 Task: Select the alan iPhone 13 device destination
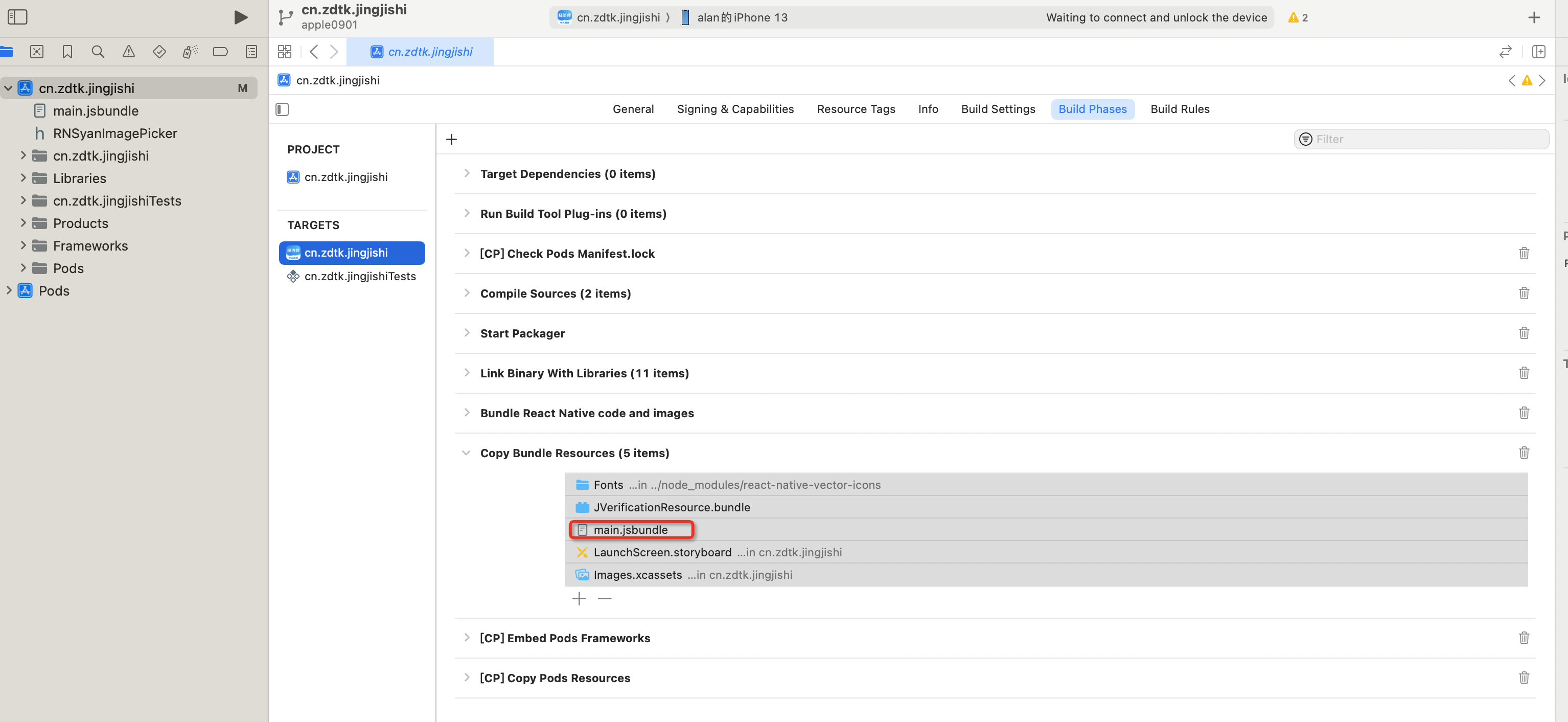pos(742,18)
